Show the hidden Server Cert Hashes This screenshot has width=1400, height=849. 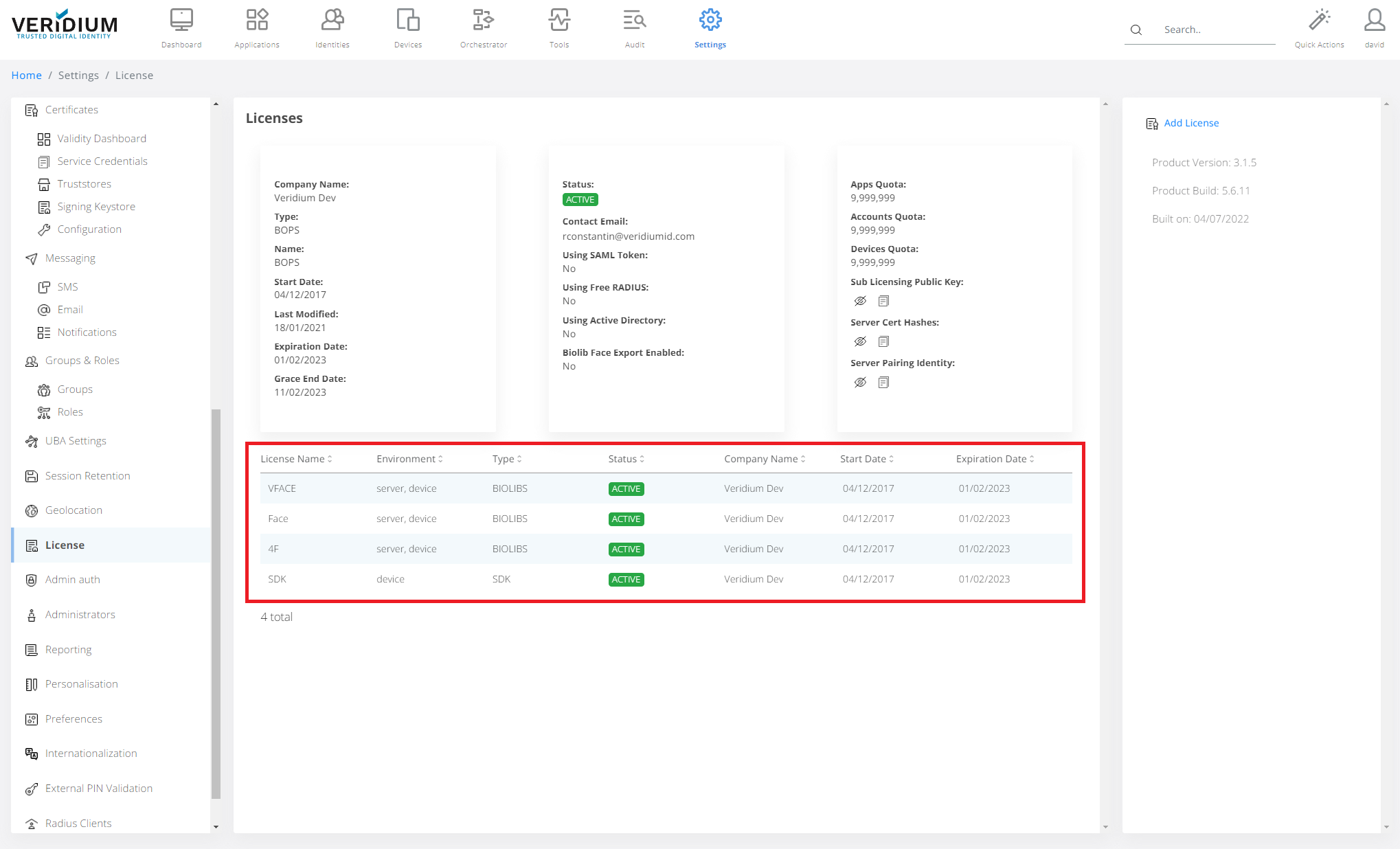pyautogui.click(x=860, y=341)
